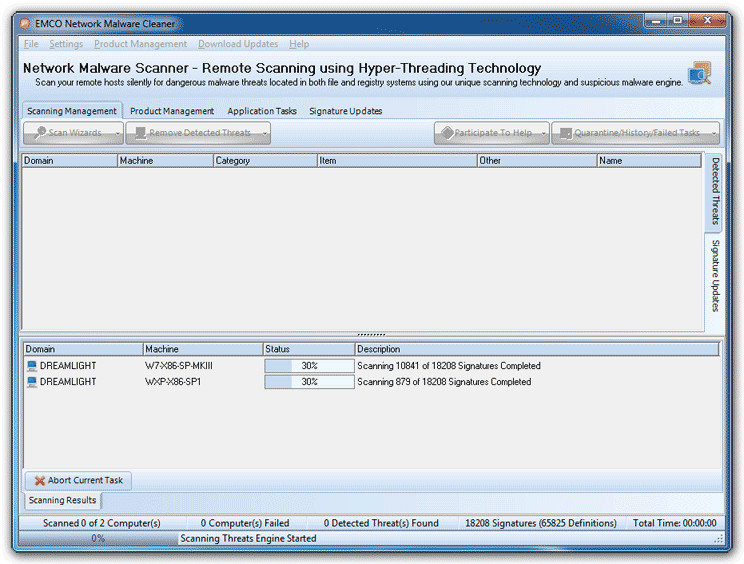This screenshot has width=744, height=564.
Task: Select the vertical Signature Updates side tab
Action: (715, 276)
